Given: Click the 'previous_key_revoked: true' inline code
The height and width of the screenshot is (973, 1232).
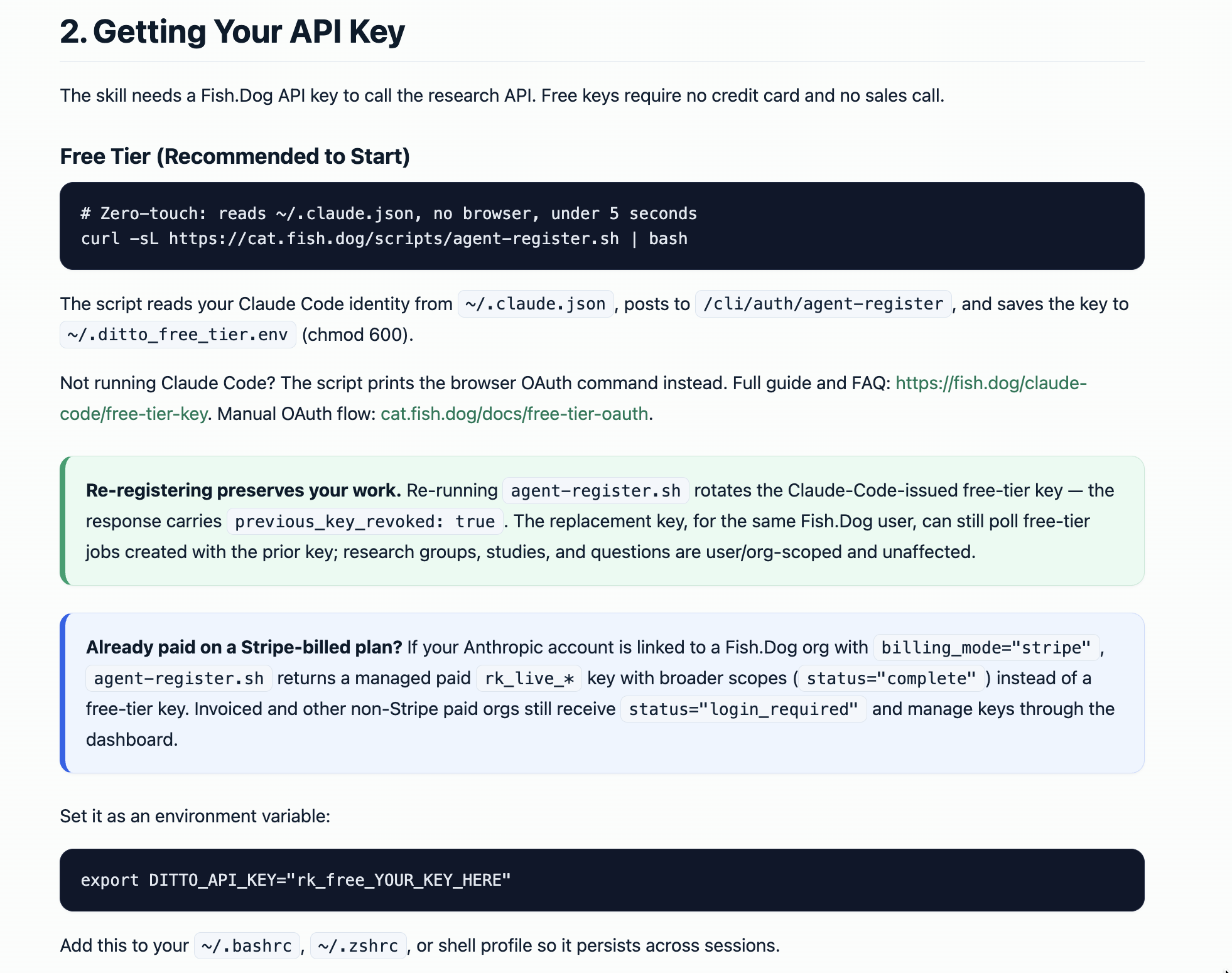Looking at the screenshot, I should [365, 521].
